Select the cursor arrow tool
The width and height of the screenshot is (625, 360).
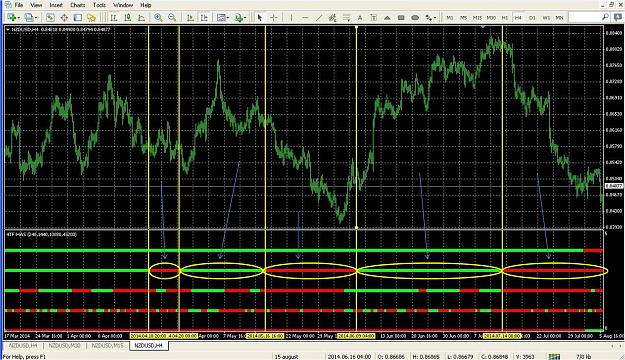[x=260, y=18]
